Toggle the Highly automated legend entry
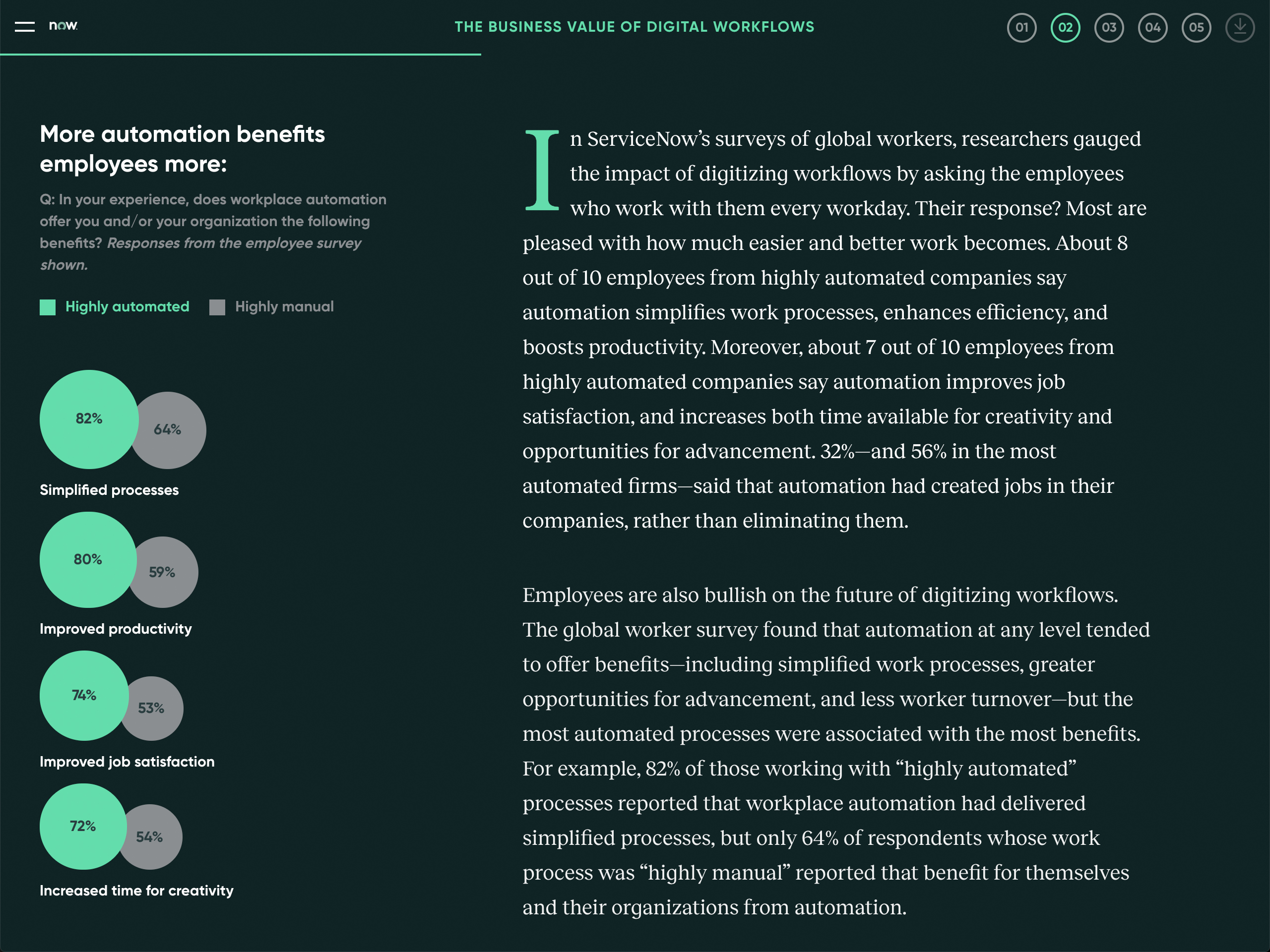1270x952 pixels. (127, 307)
